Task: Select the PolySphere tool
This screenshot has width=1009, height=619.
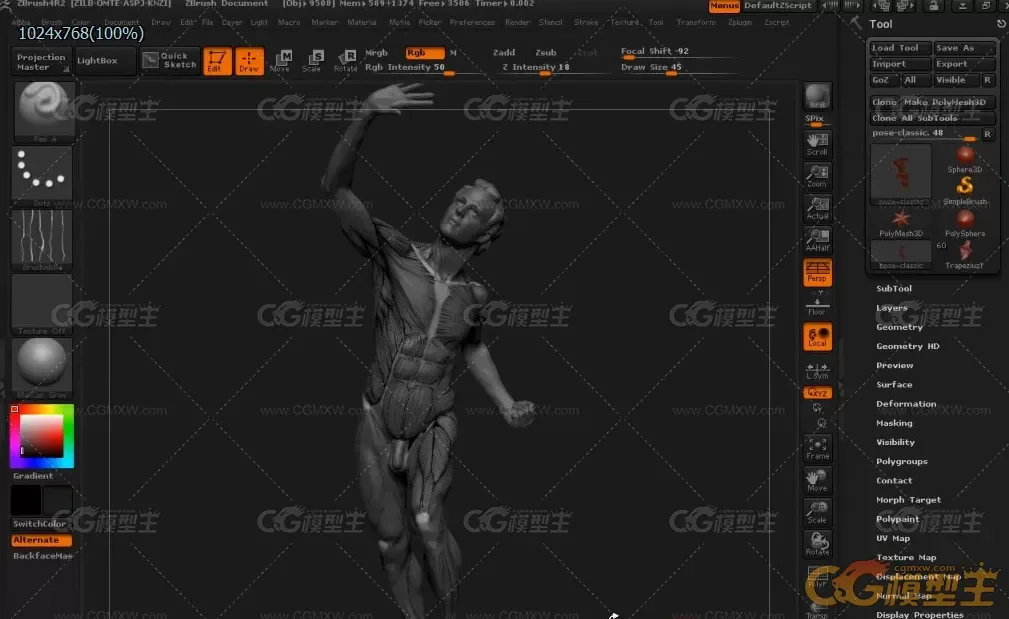Action: click(x=965, y=223)
